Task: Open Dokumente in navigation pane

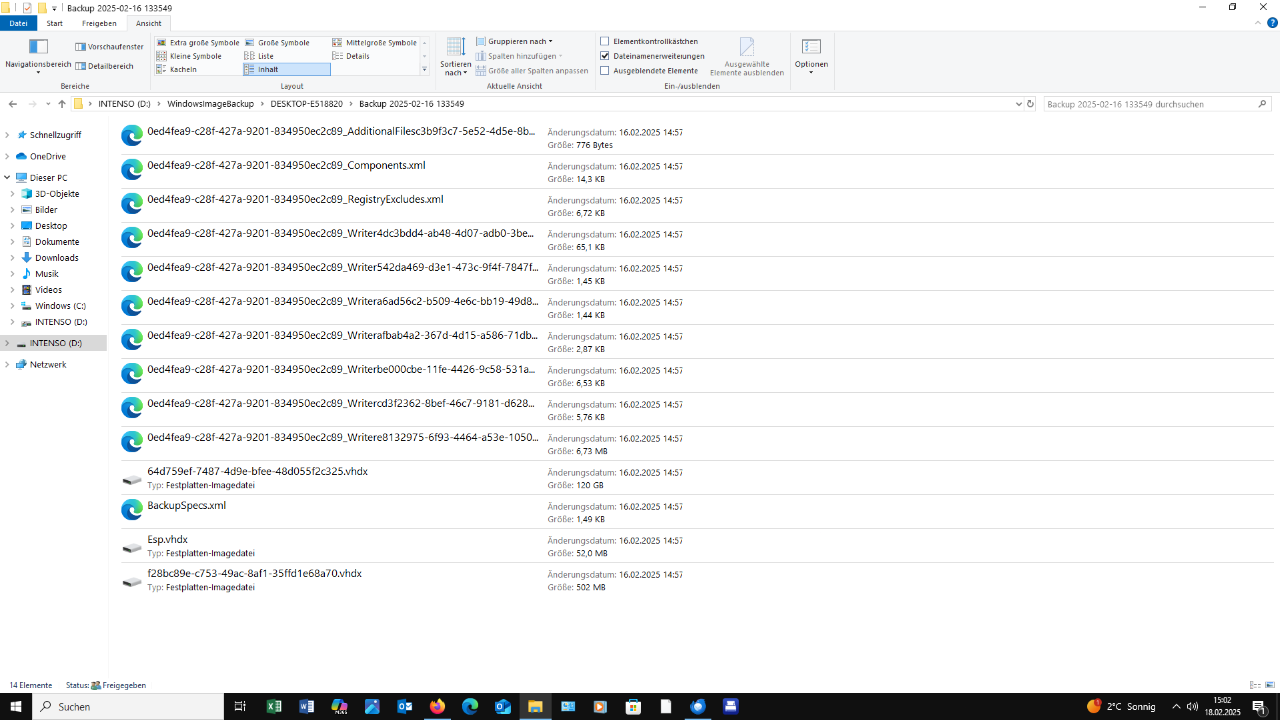Action: [57, 242]
